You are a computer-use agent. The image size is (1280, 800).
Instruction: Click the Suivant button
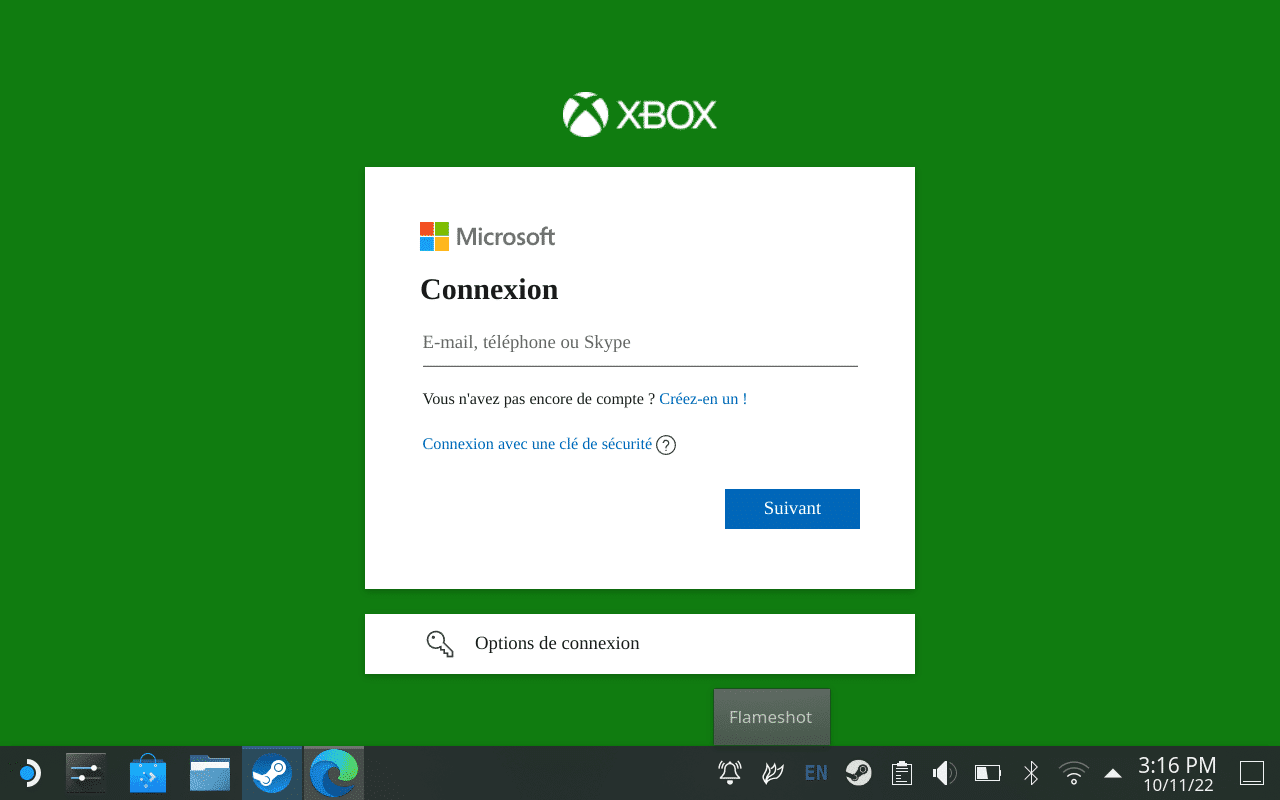pyautogui.click(x=792, y=508)
